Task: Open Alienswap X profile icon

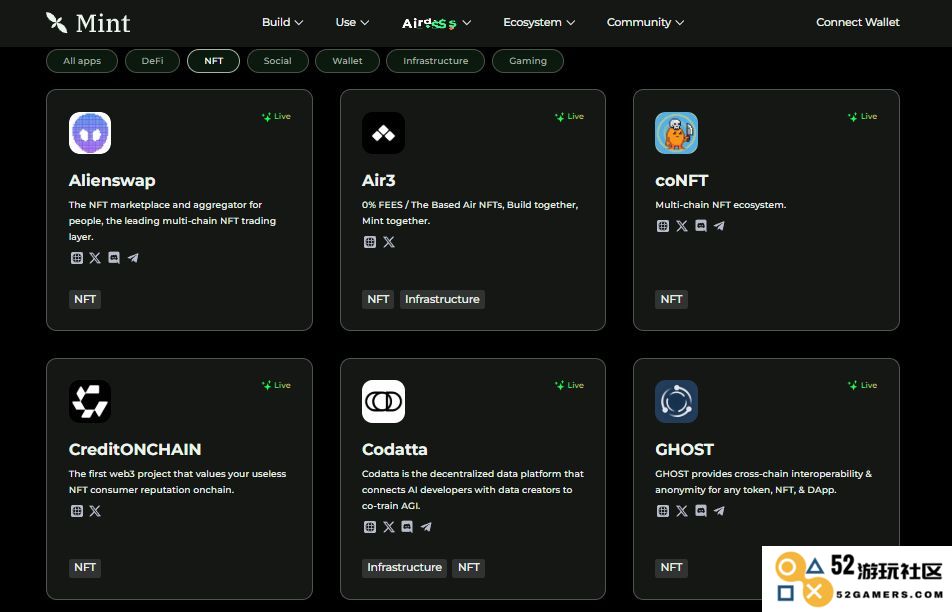Action: [x=95, y=258]
